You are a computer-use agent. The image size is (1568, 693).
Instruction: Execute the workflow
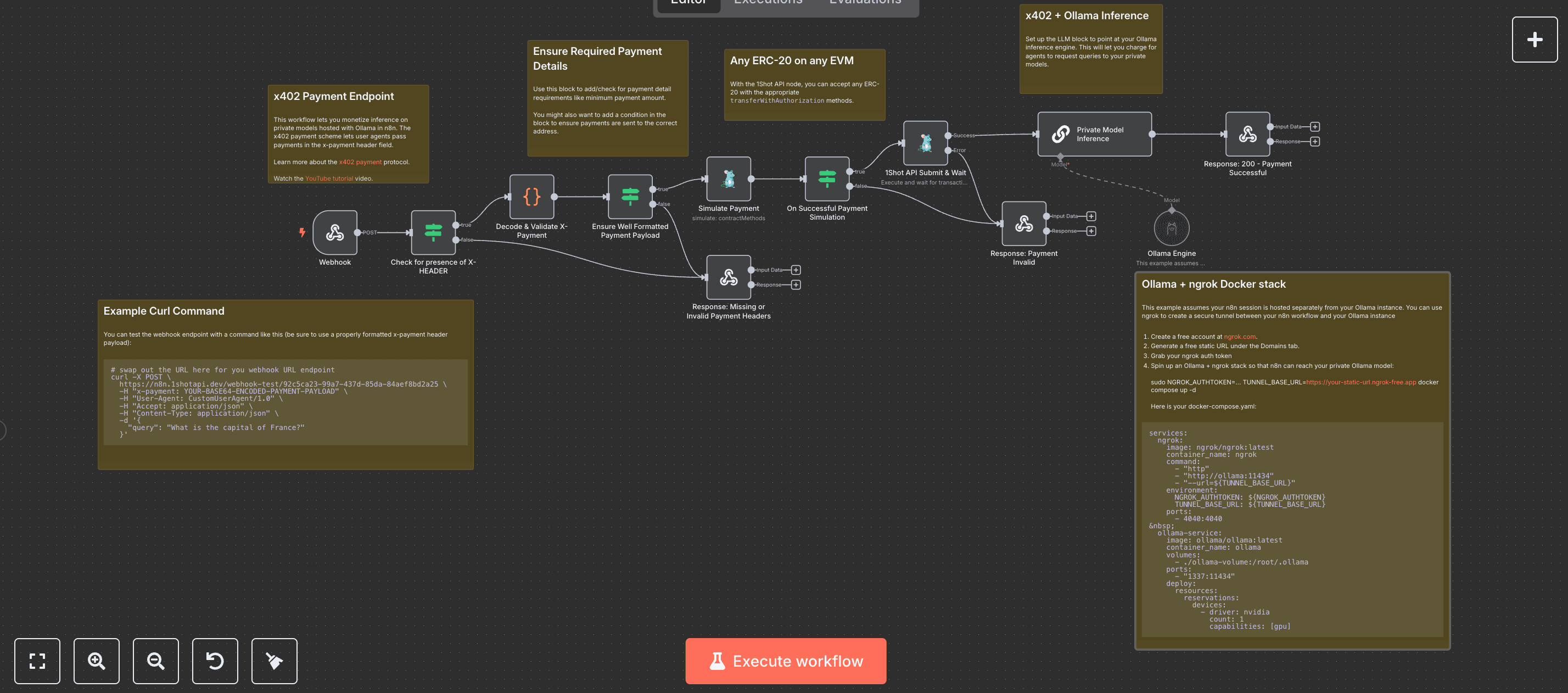coord(785,661)
